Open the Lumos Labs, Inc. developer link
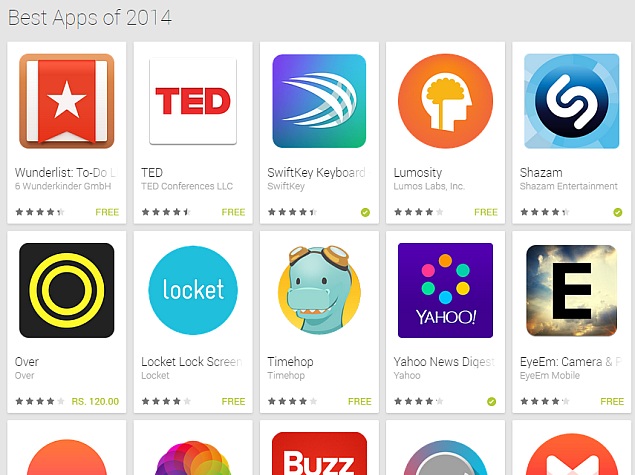Image resolution: width=635 pixels, height=475 pixels. tap(429, 186)
